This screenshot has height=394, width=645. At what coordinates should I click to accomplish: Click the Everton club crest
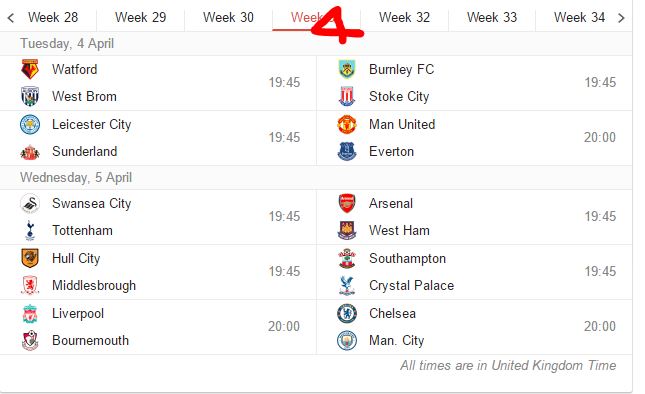pos(347,151)
